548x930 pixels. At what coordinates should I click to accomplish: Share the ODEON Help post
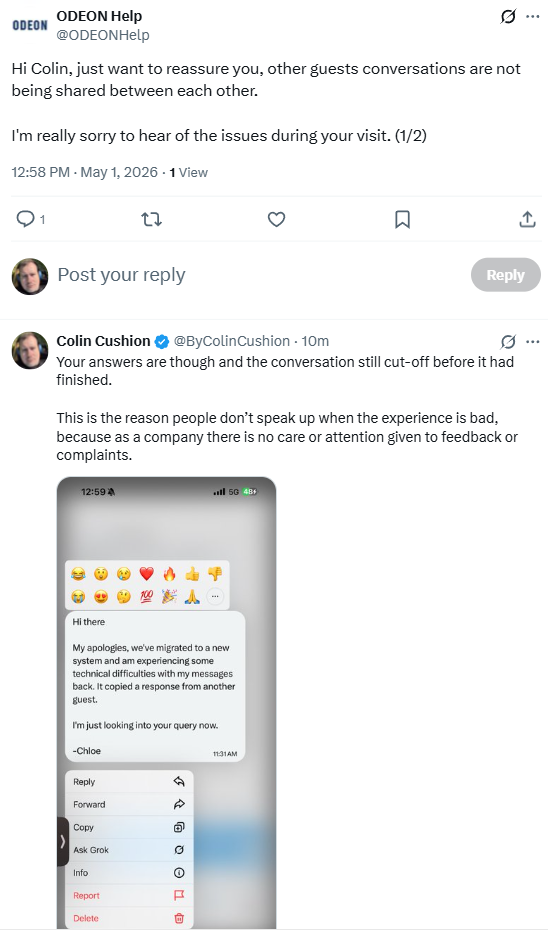click(527, 219)
